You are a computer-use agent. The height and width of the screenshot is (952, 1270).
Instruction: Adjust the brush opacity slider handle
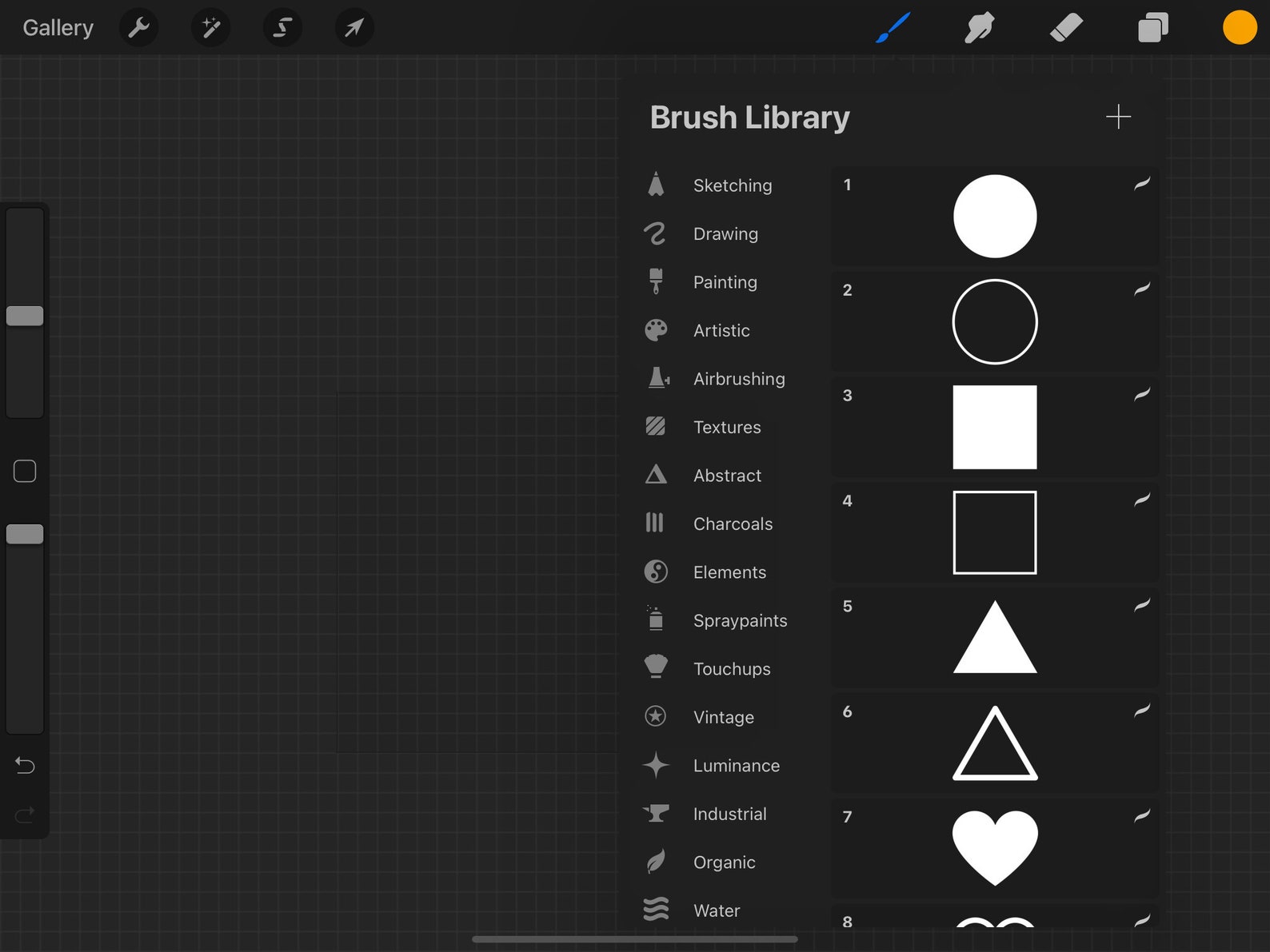[25, 534]
